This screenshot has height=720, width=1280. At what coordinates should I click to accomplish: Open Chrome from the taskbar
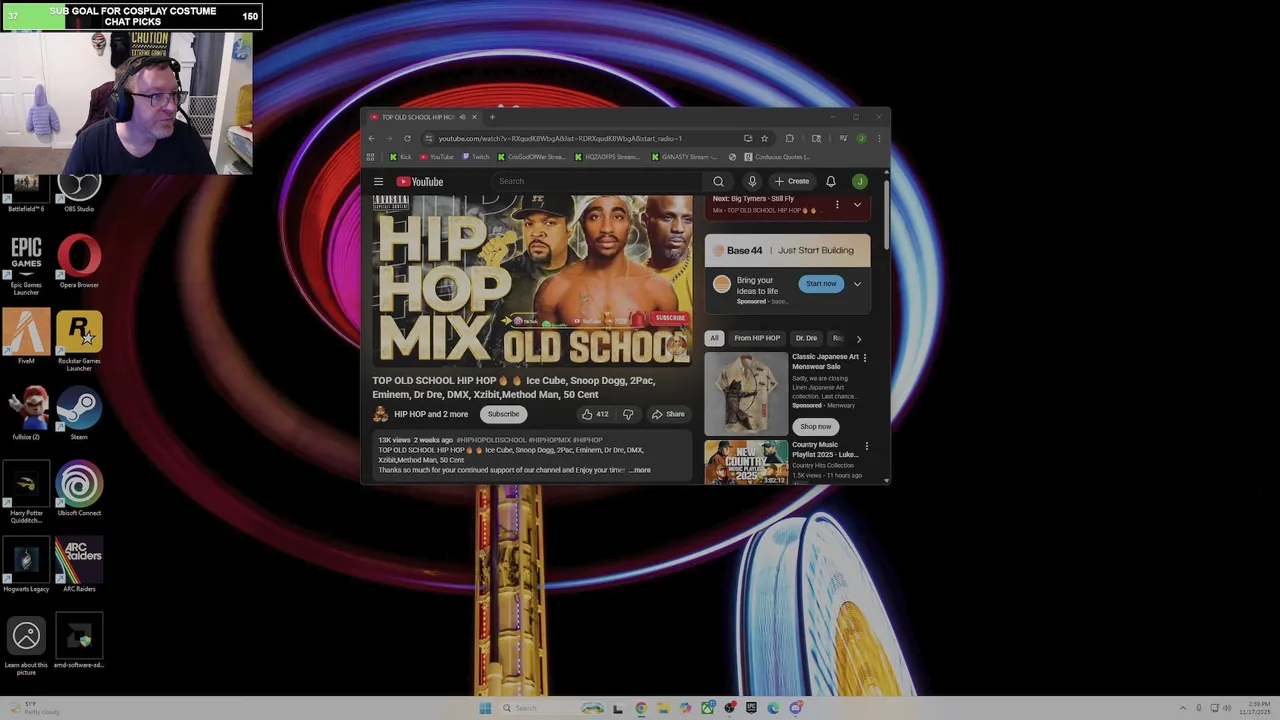click(x=641, y=708)
